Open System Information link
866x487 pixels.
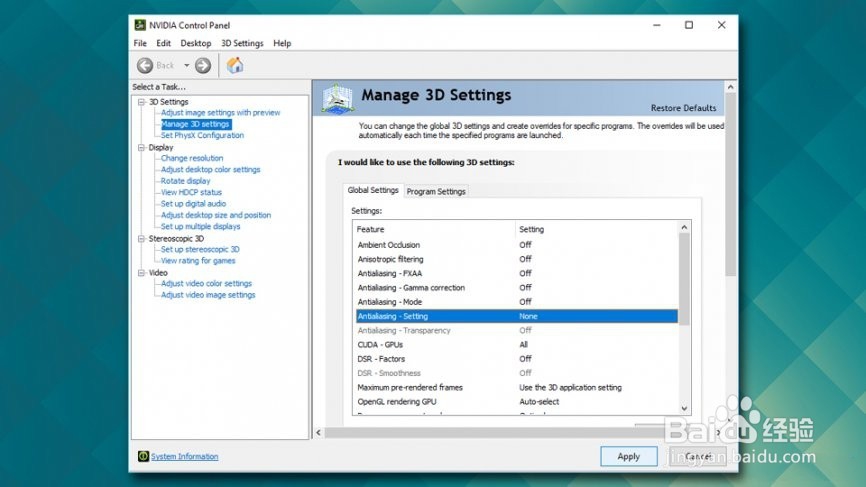[184, 457]
